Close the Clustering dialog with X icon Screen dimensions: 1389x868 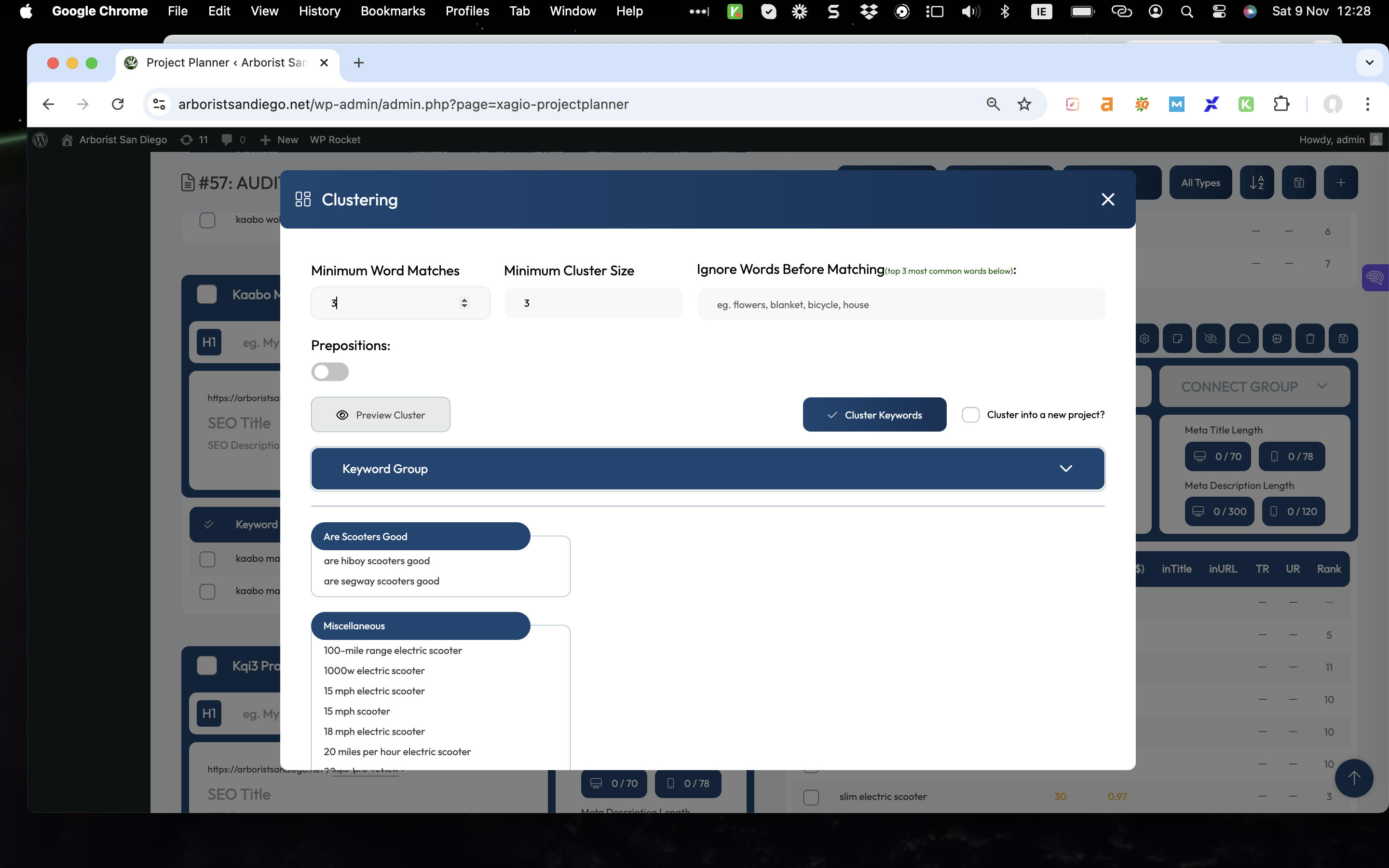[1108, 199]
